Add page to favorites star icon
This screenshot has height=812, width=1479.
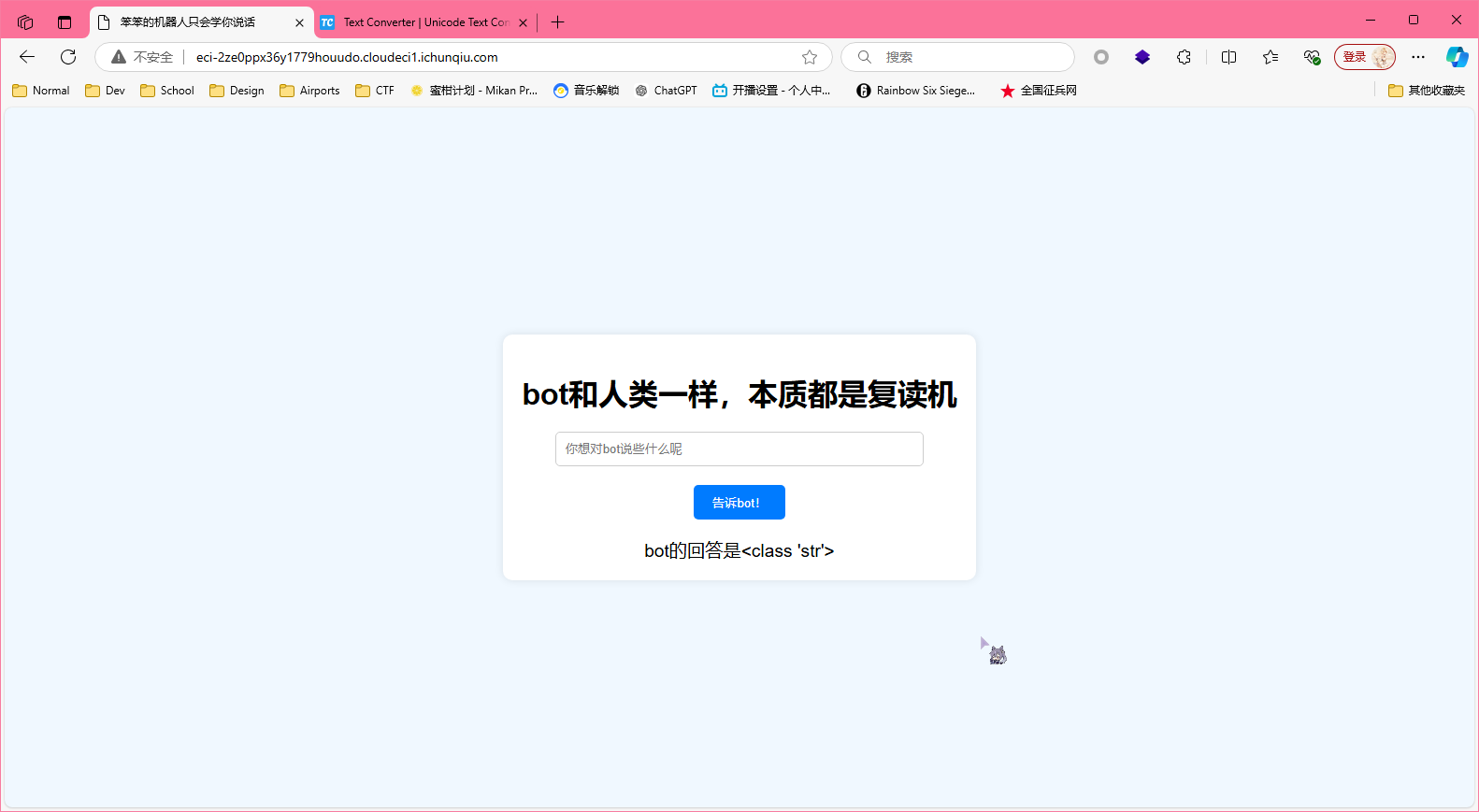(810, 57)
